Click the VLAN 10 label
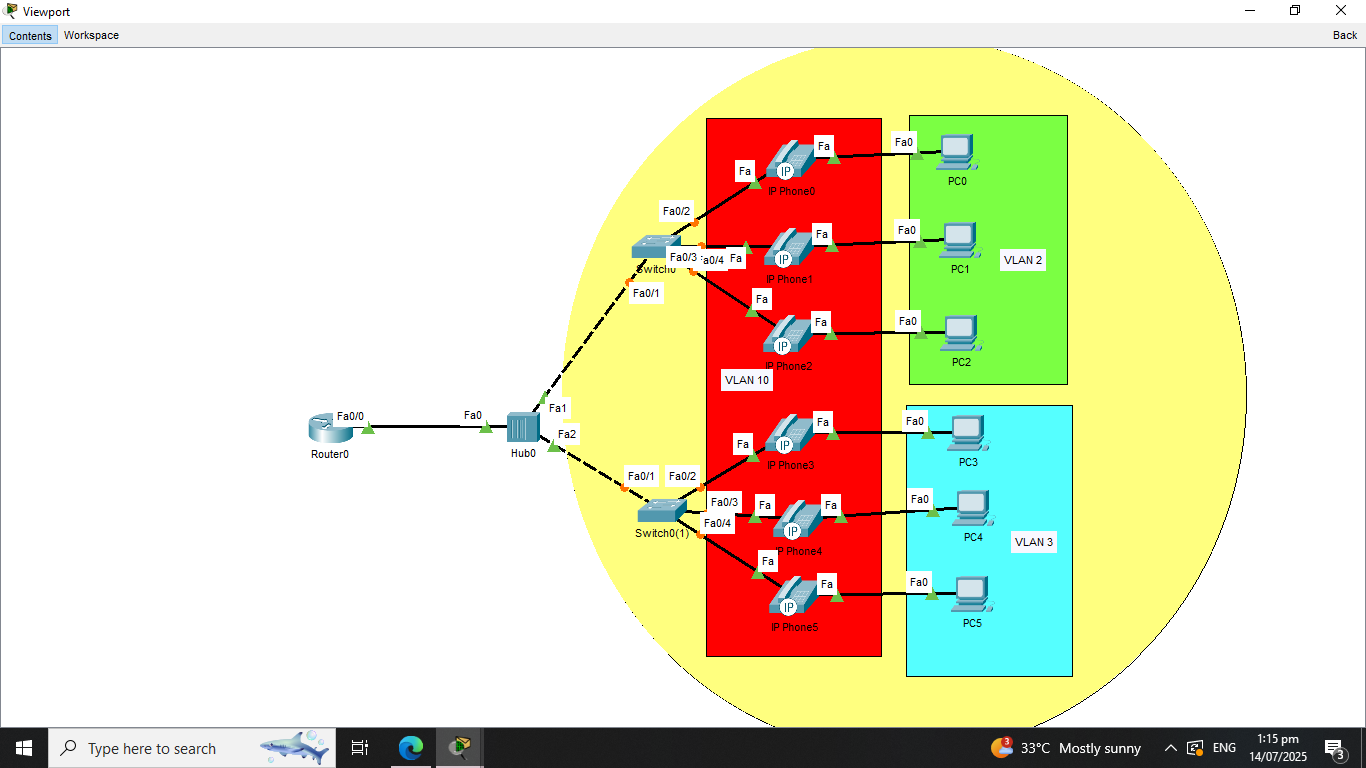 tap(747, 380)
